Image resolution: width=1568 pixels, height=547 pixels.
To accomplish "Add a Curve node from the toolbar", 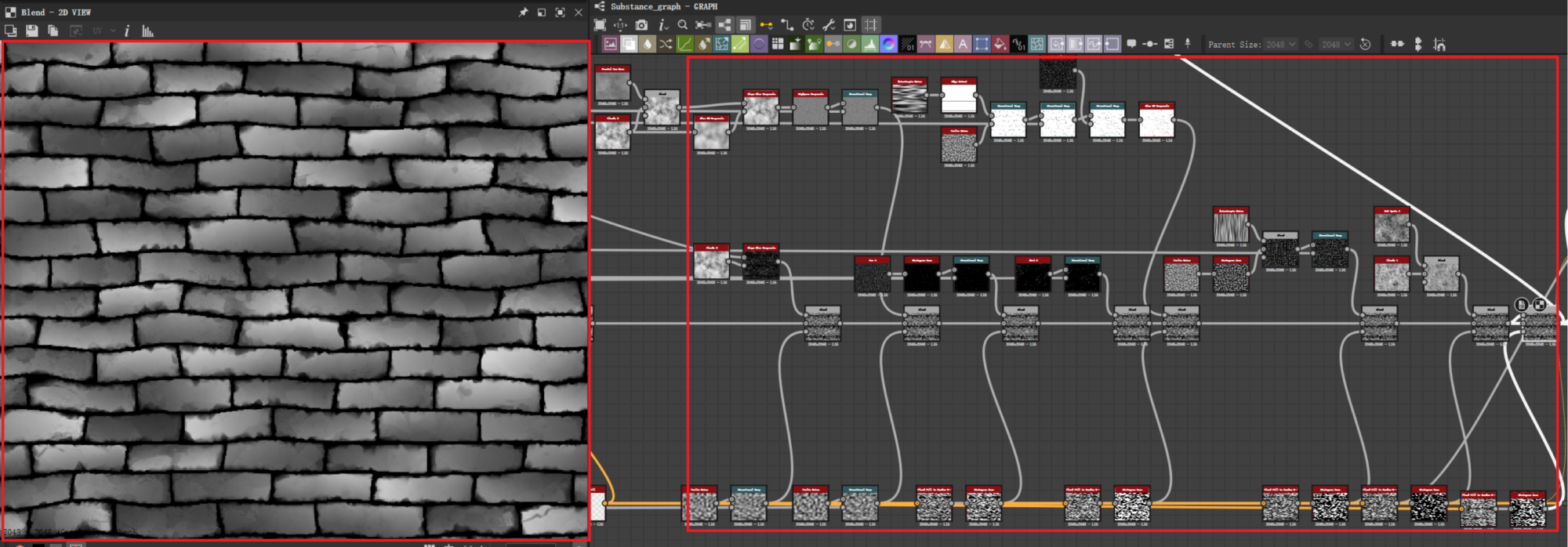I will [684, 45].
